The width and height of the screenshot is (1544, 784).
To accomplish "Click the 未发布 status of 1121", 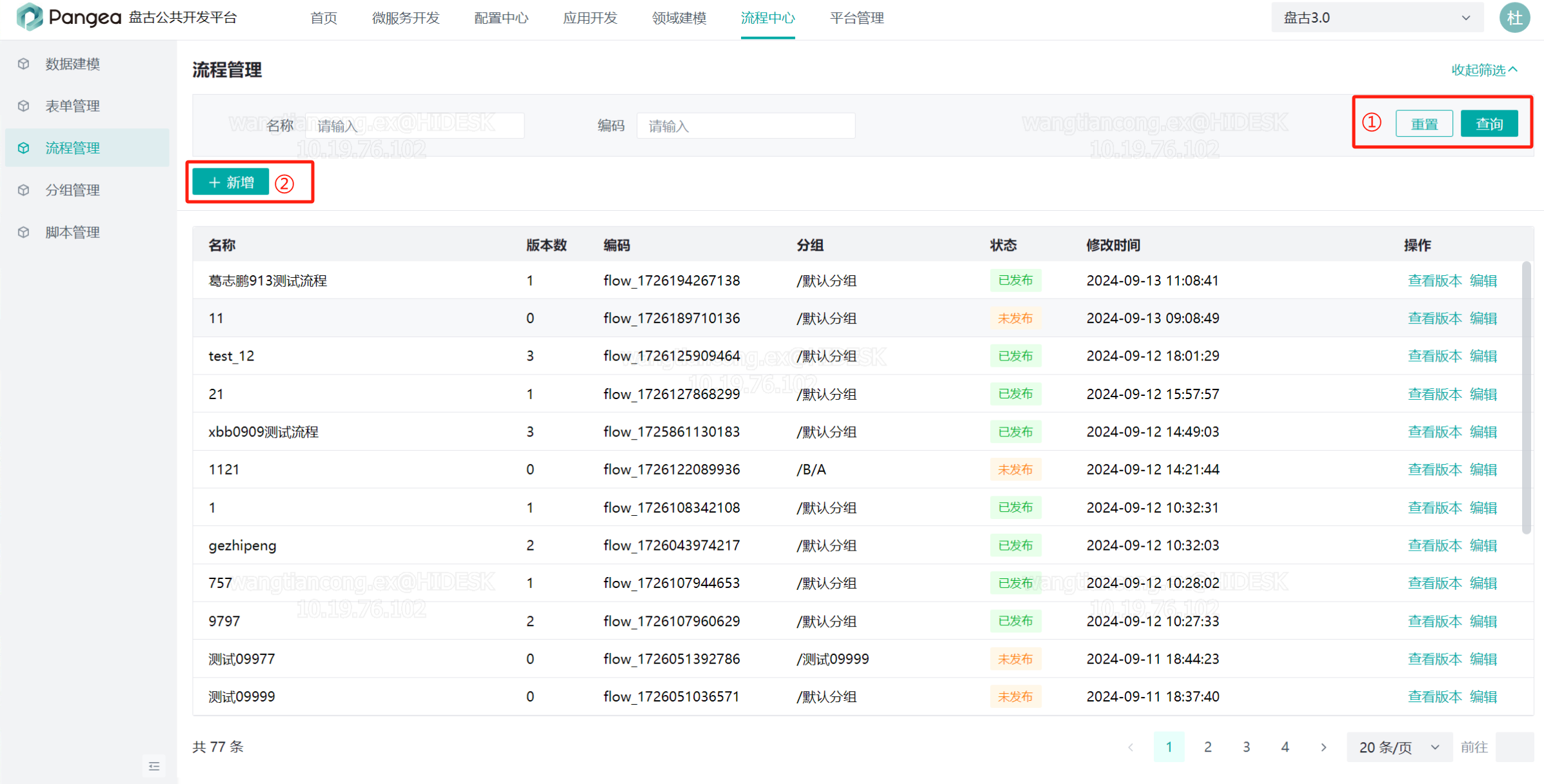I will 1015,469.
